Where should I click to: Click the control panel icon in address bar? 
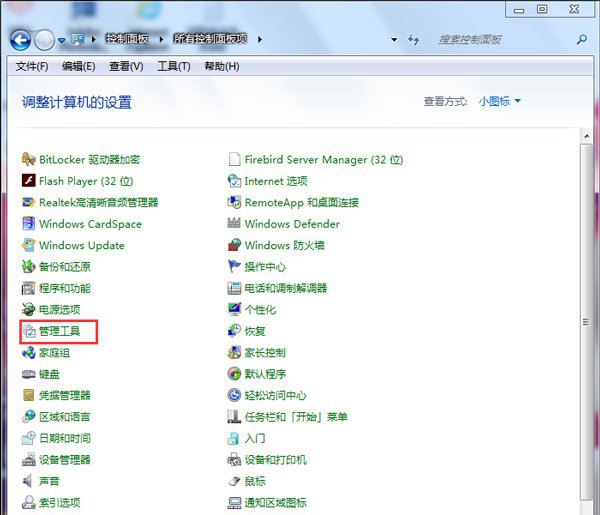pos(78,39)
